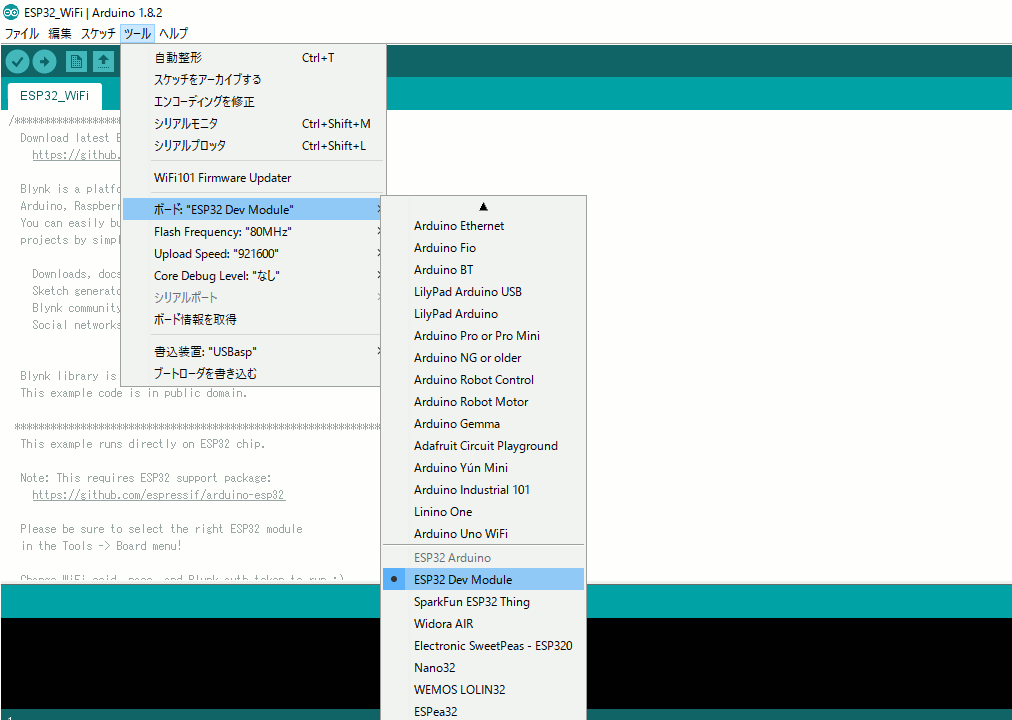Select Arduino NG or older board

point(483,357)
